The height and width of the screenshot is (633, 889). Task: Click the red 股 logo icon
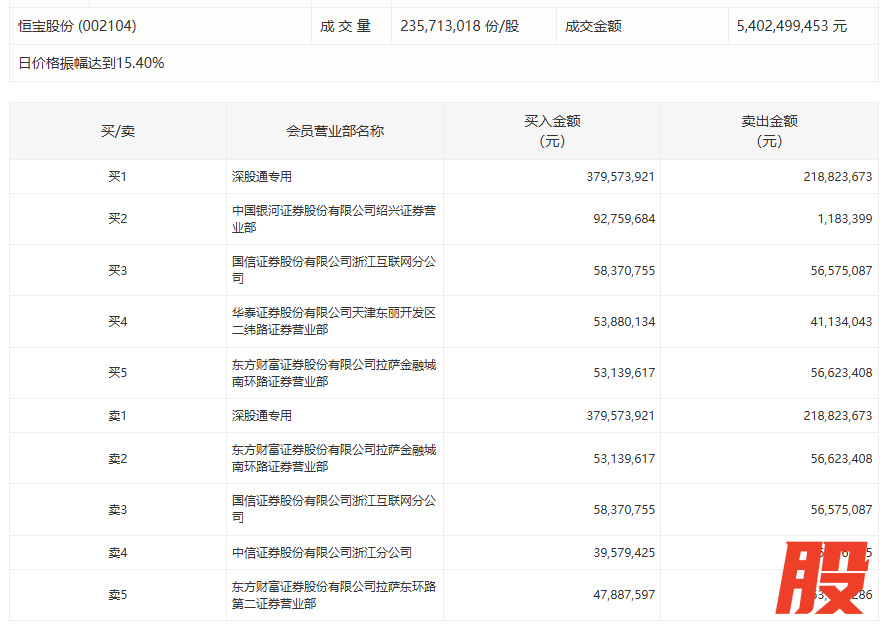(x=825, y=578)
